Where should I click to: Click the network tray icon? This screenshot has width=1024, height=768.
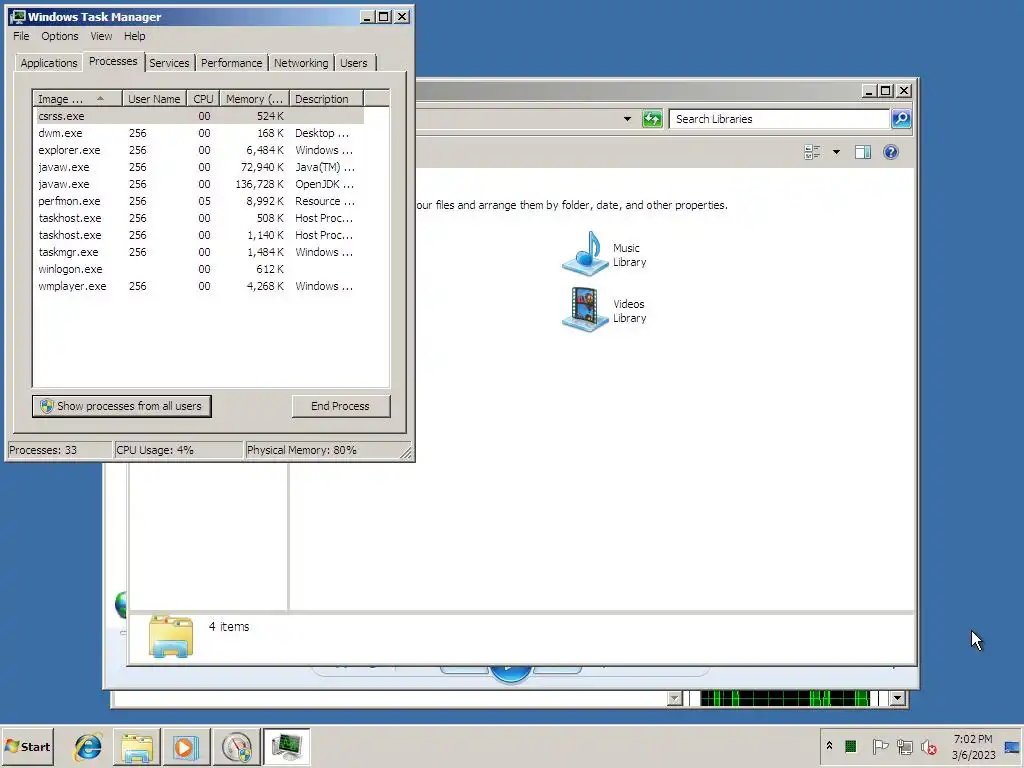(904, 746)
